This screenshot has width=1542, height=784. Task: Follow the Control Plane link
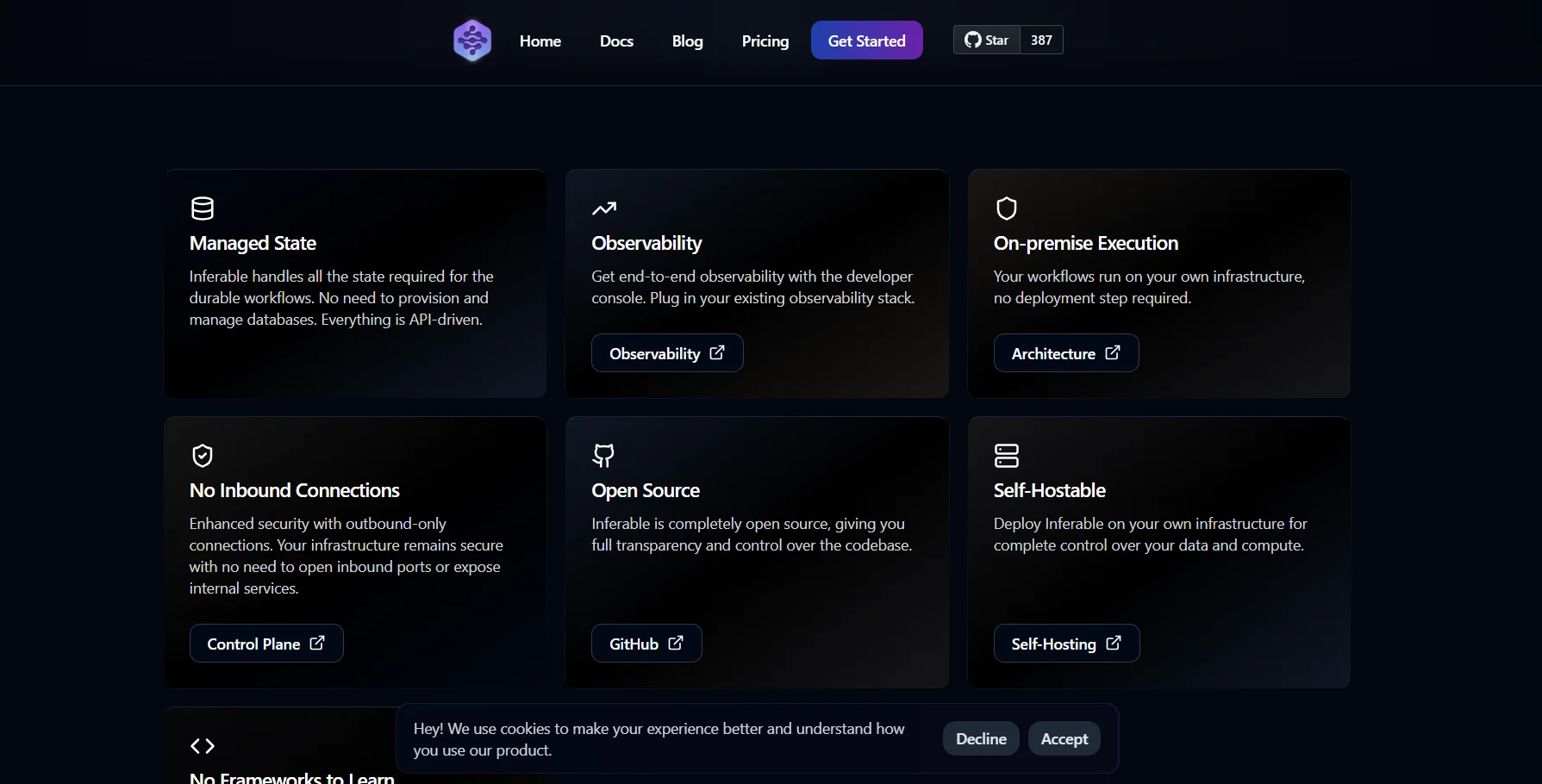click(x=265, y=644)
